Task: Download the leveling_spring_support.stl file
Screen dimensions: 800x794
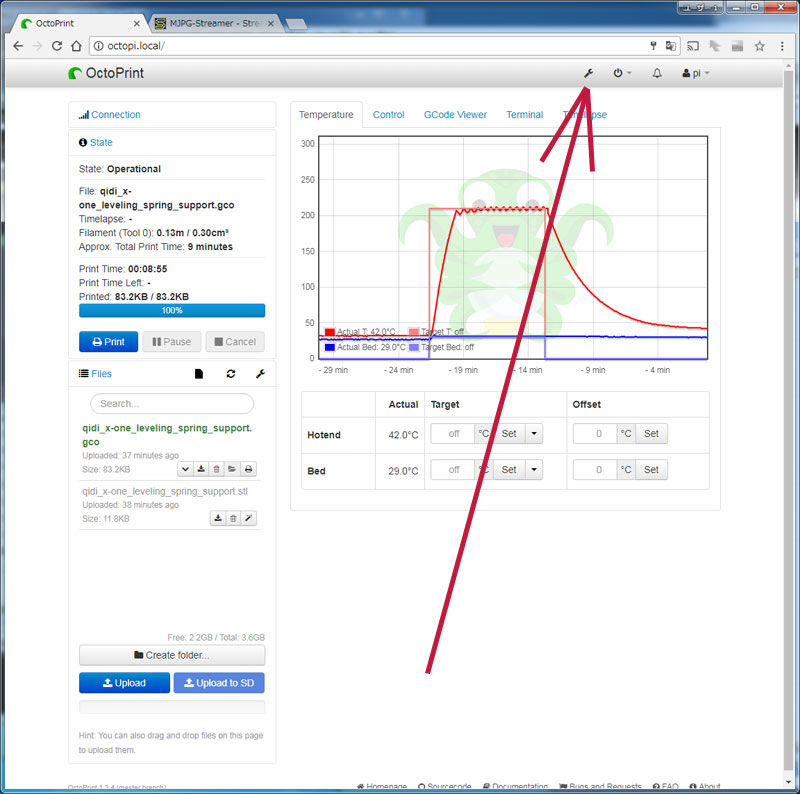Action: 218,518
